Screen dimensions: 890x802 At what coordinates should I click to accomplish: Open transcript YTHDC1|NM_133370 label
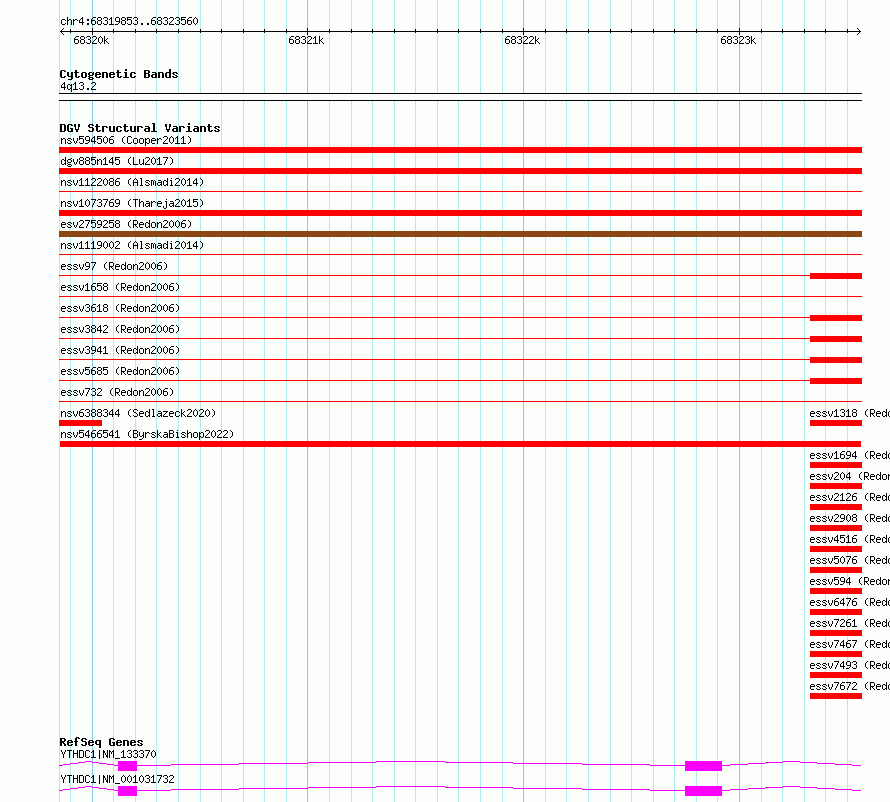click(x=108, y=754)
